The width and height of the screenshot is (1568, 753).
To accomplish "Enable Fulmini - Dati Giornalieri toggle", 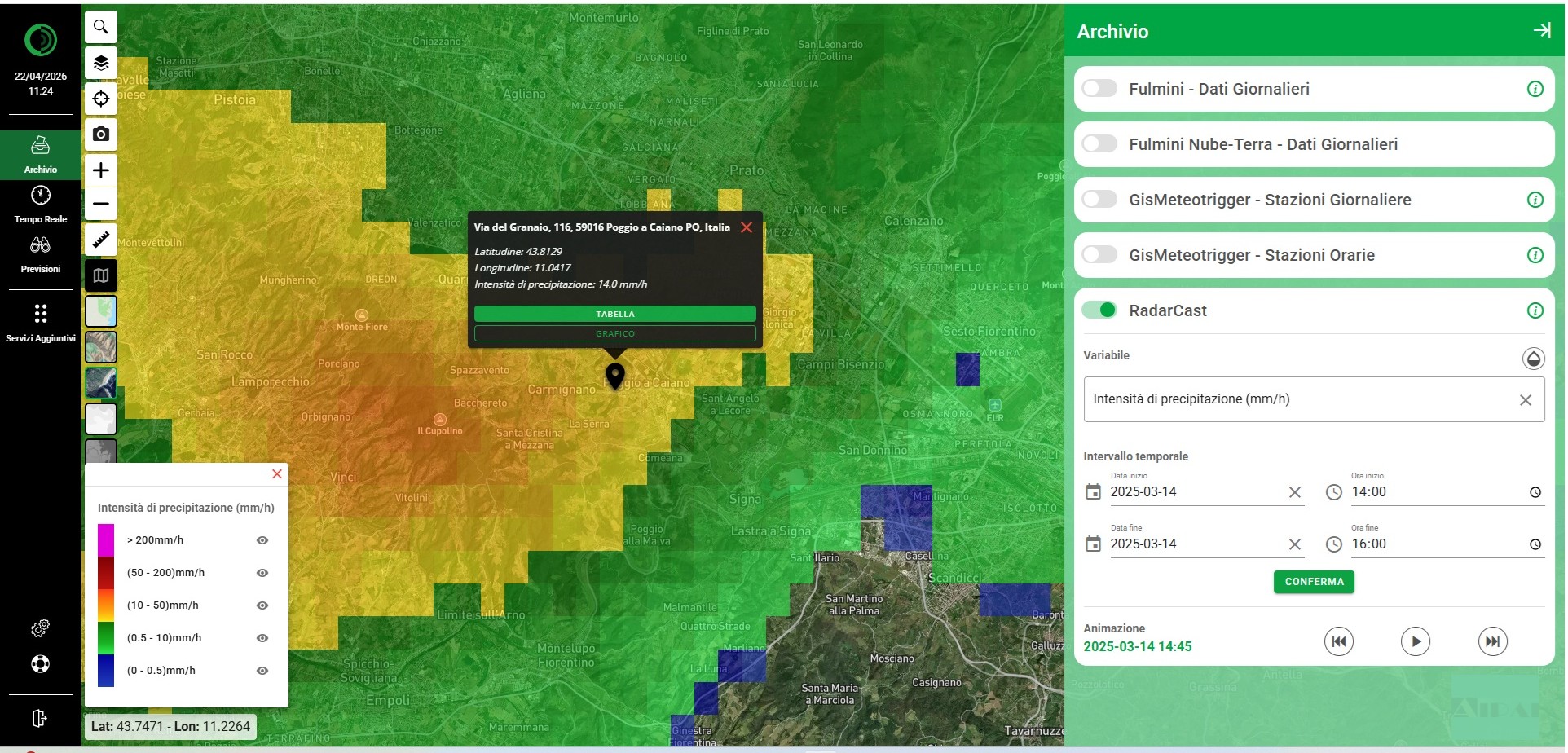I will pyautogui.click(x=1099, y=89).
